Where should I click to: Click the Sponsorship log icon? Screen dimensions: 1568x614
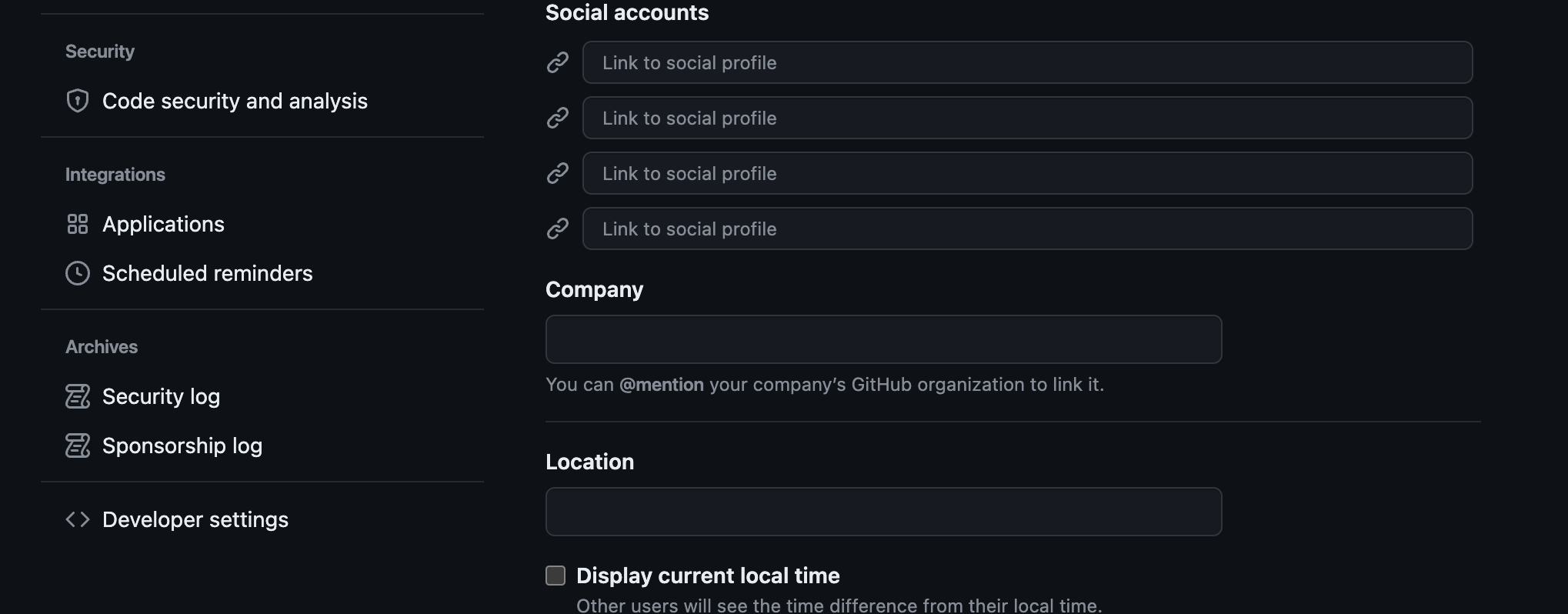click(x=78, y=445)
